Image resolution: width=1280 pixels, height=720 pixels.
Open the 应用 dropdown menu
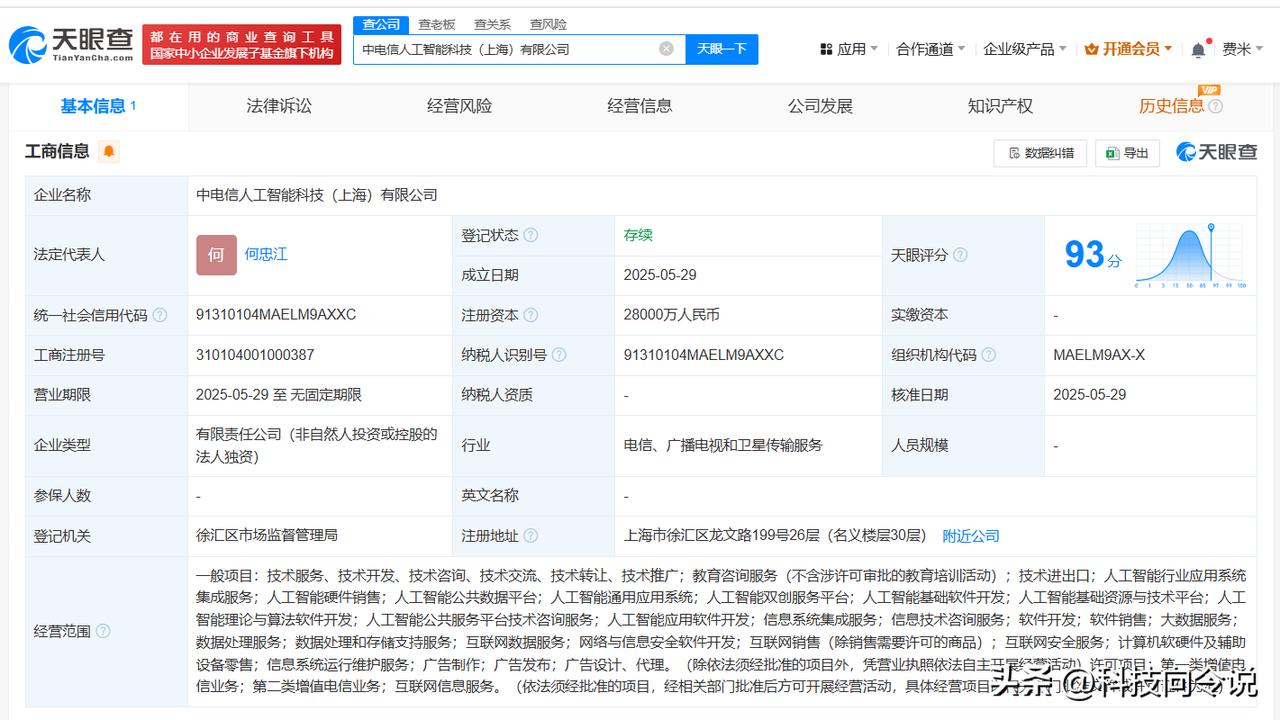pos(848,49)
